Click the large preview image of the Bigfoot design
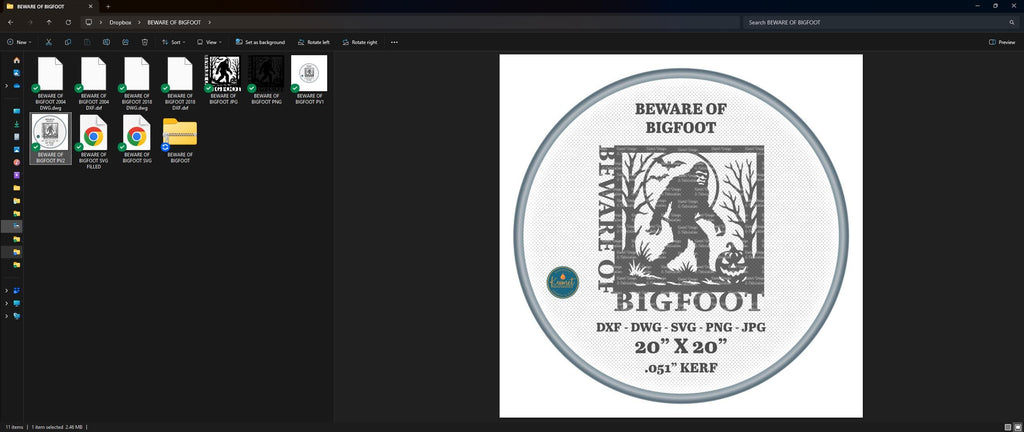Viewport: 1024px width, 432px height. click(681, 236)
